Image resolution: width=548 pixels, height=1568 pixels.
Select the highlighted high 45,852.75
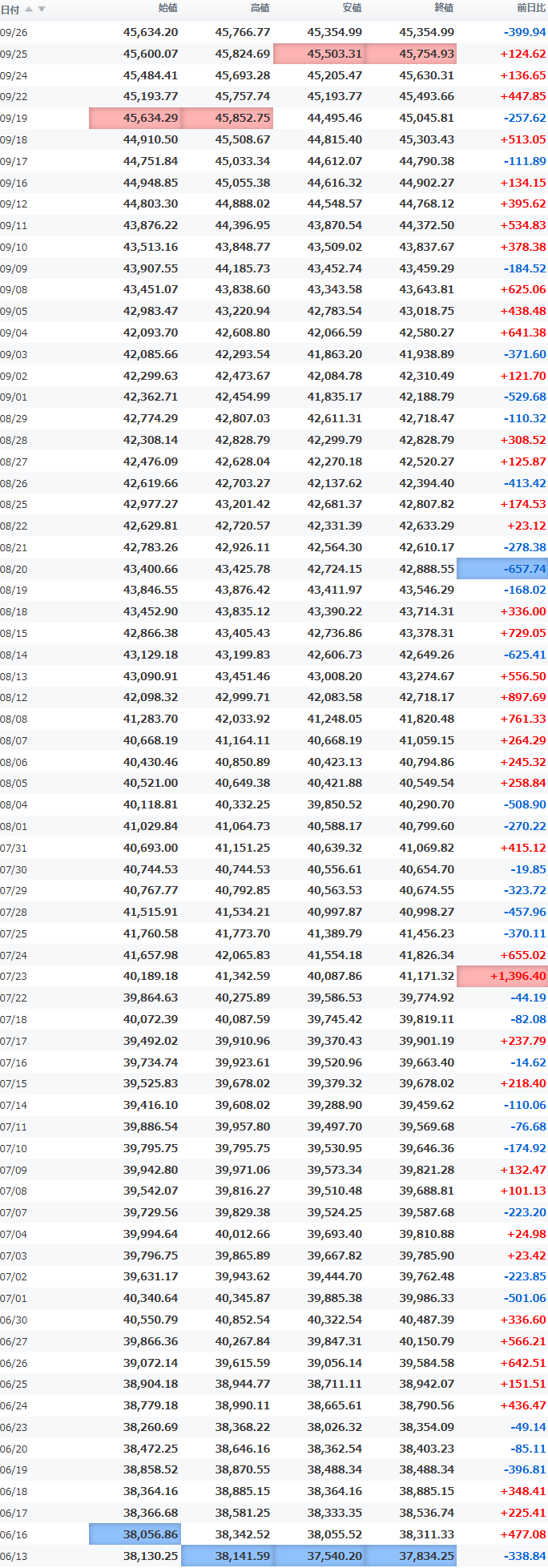227,119
